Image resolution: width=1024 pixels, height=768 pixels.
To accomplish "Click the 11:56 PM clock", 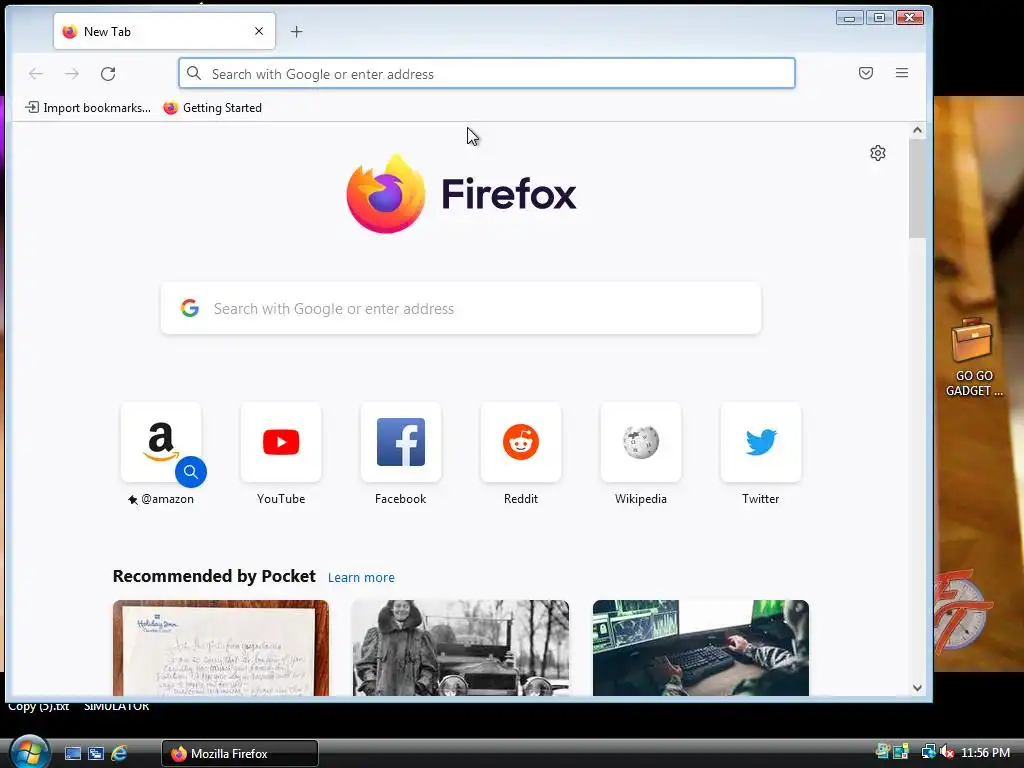I will [985, 753].
